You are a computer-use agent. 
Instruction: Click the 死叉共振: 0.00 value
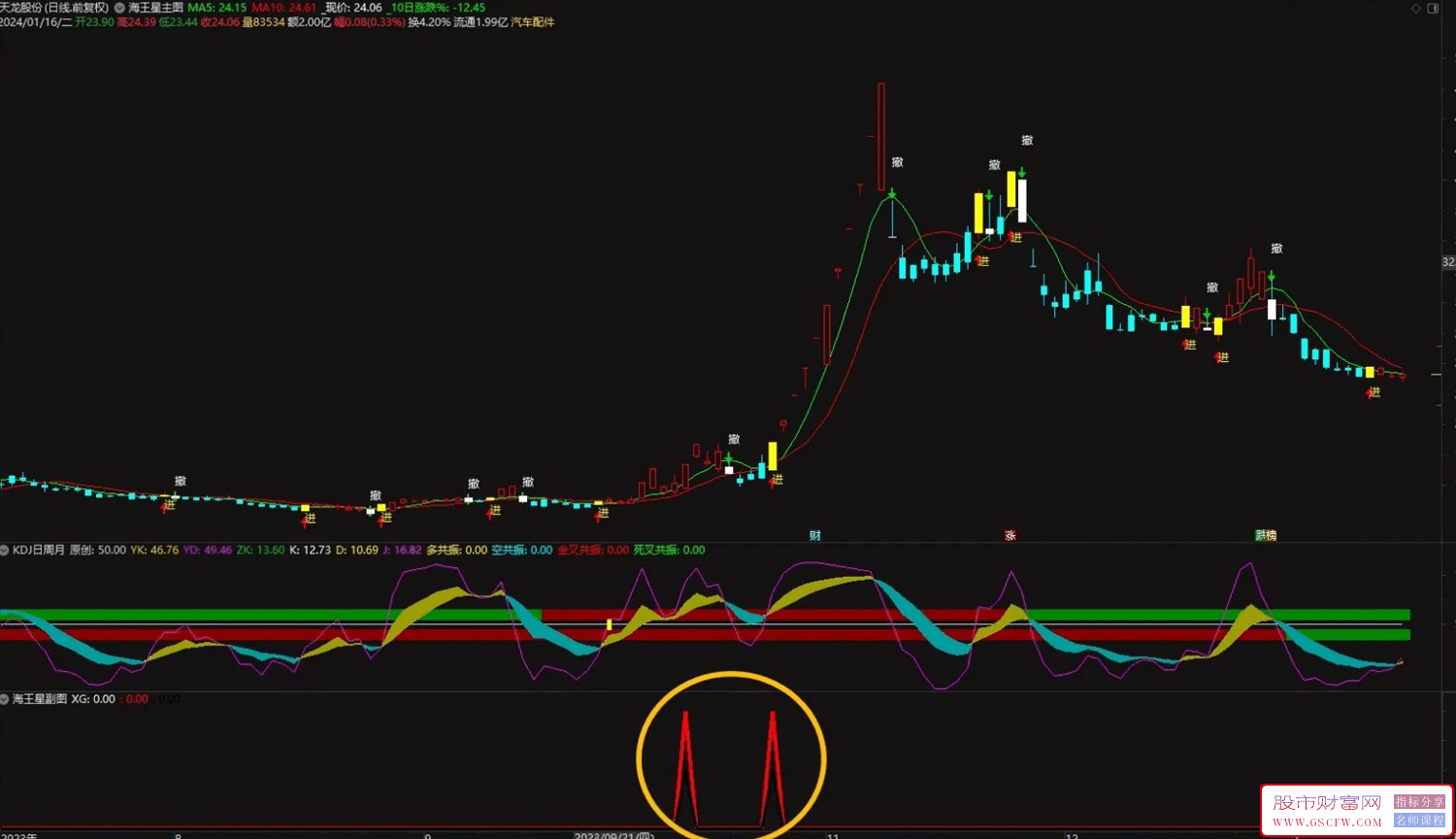point(670,550)
